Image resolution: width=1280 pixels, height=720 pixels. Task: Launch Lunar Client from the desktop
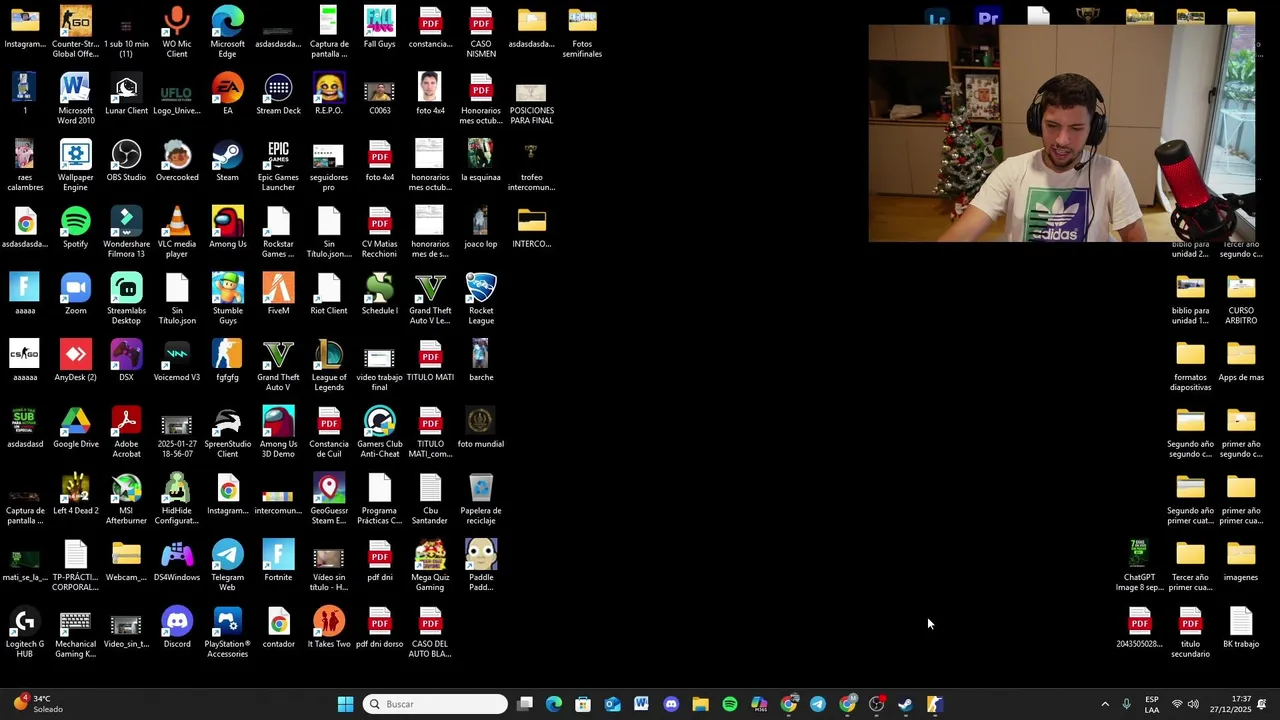coord(126,94)
